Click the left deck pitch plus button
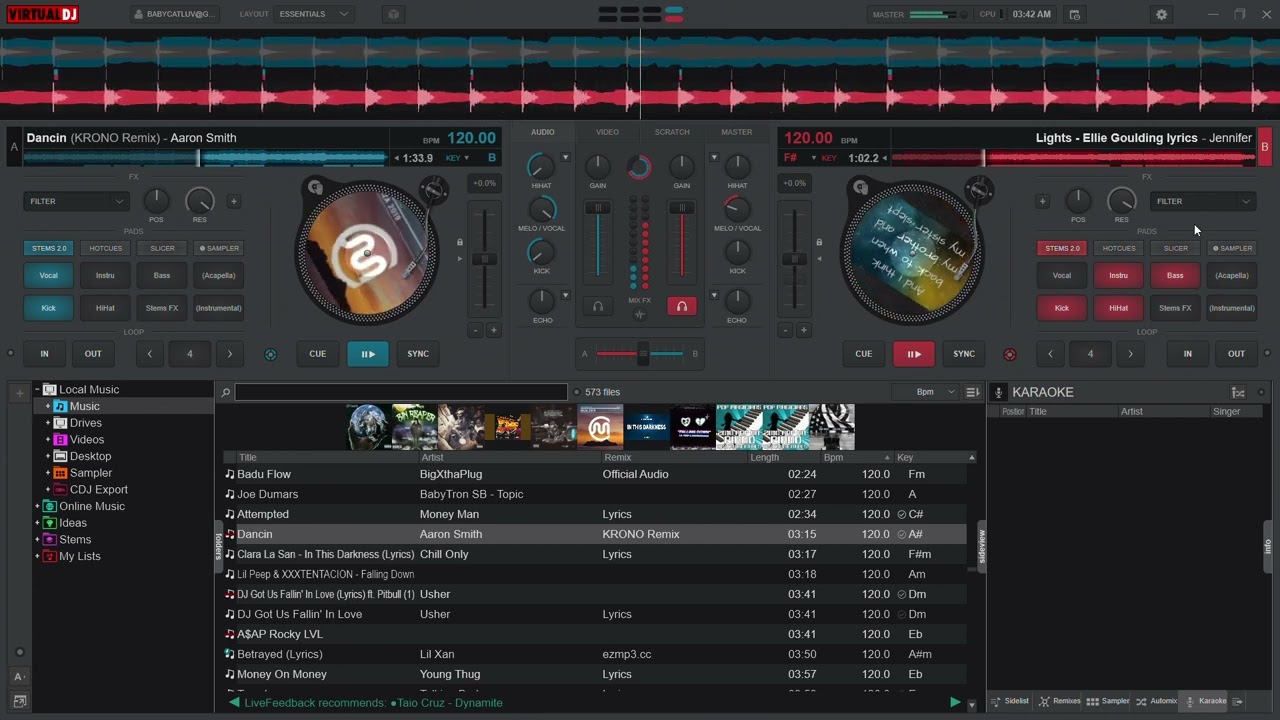The width and height of the screenshot is (1280, 720). 493,330
